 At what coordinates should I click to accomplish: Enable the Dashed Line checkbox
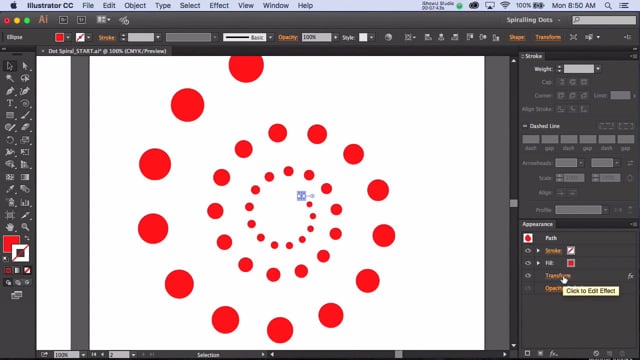point(525,126)
